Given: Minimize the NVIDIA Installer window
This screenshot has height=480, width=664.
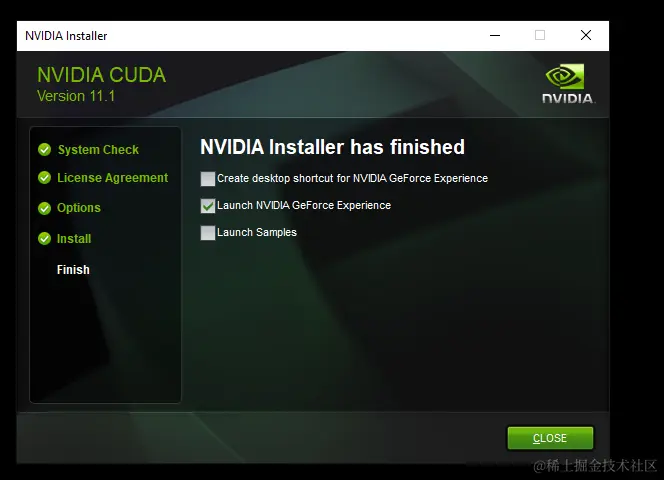Looking at the screenshot, I should [495, 36].
